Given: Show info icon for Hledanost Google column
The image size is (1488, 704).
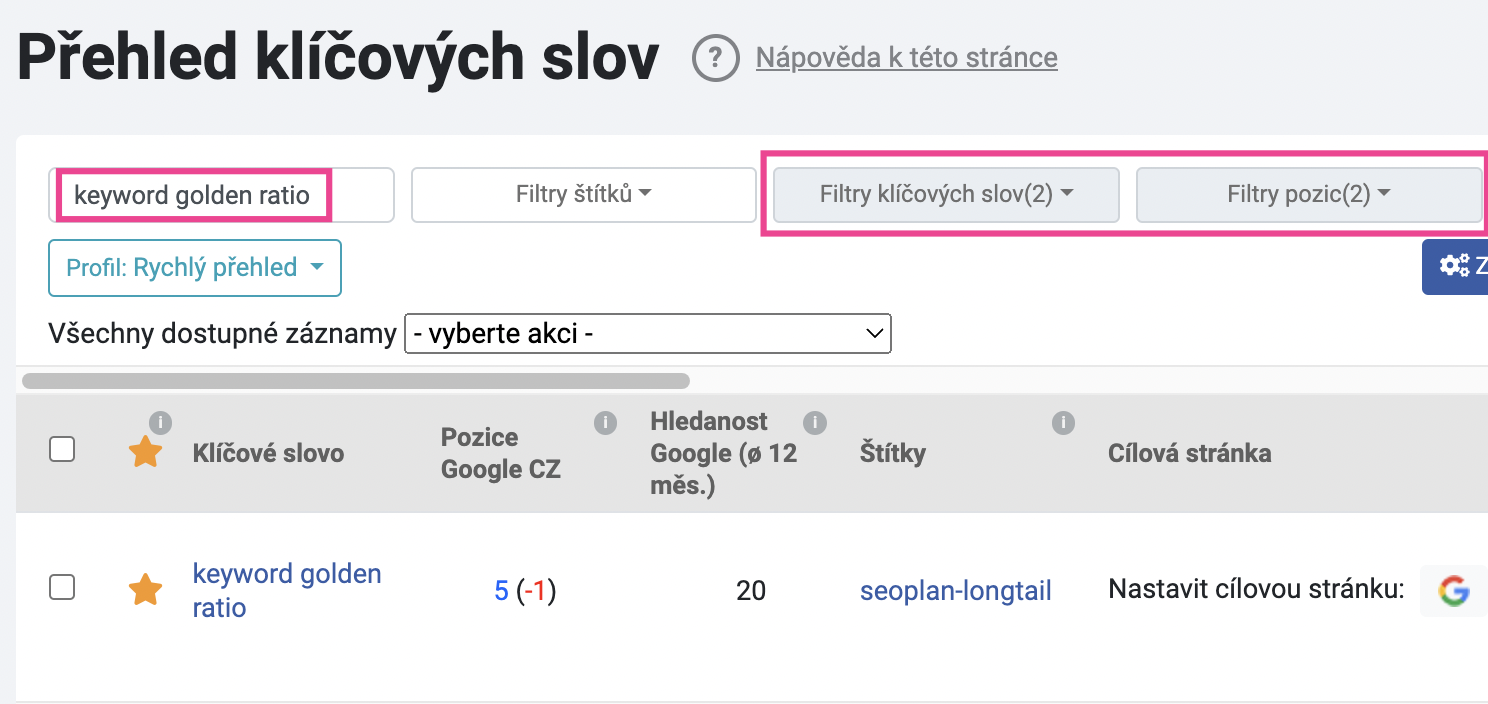Looking at the screenshot, I should pos(814,423).
